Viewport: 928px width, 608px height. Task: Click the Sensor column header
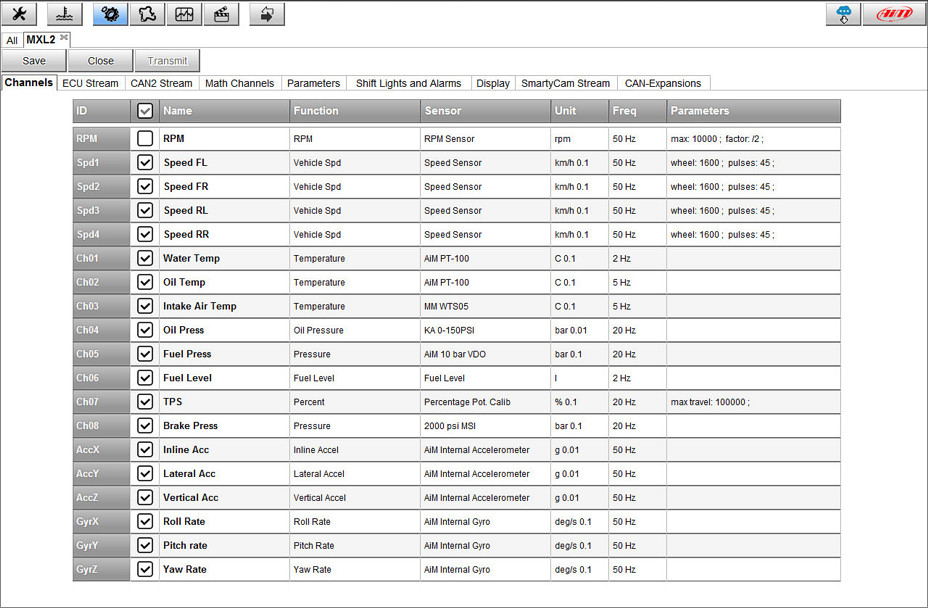pyautogui.click(x=485, y=111)
